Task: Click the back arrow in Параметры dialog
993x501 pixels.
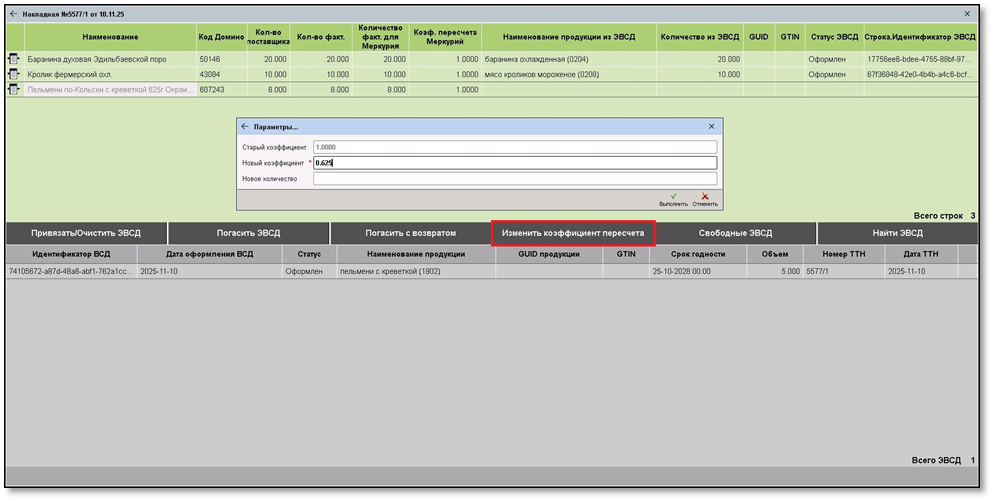Action: [245, 127]
